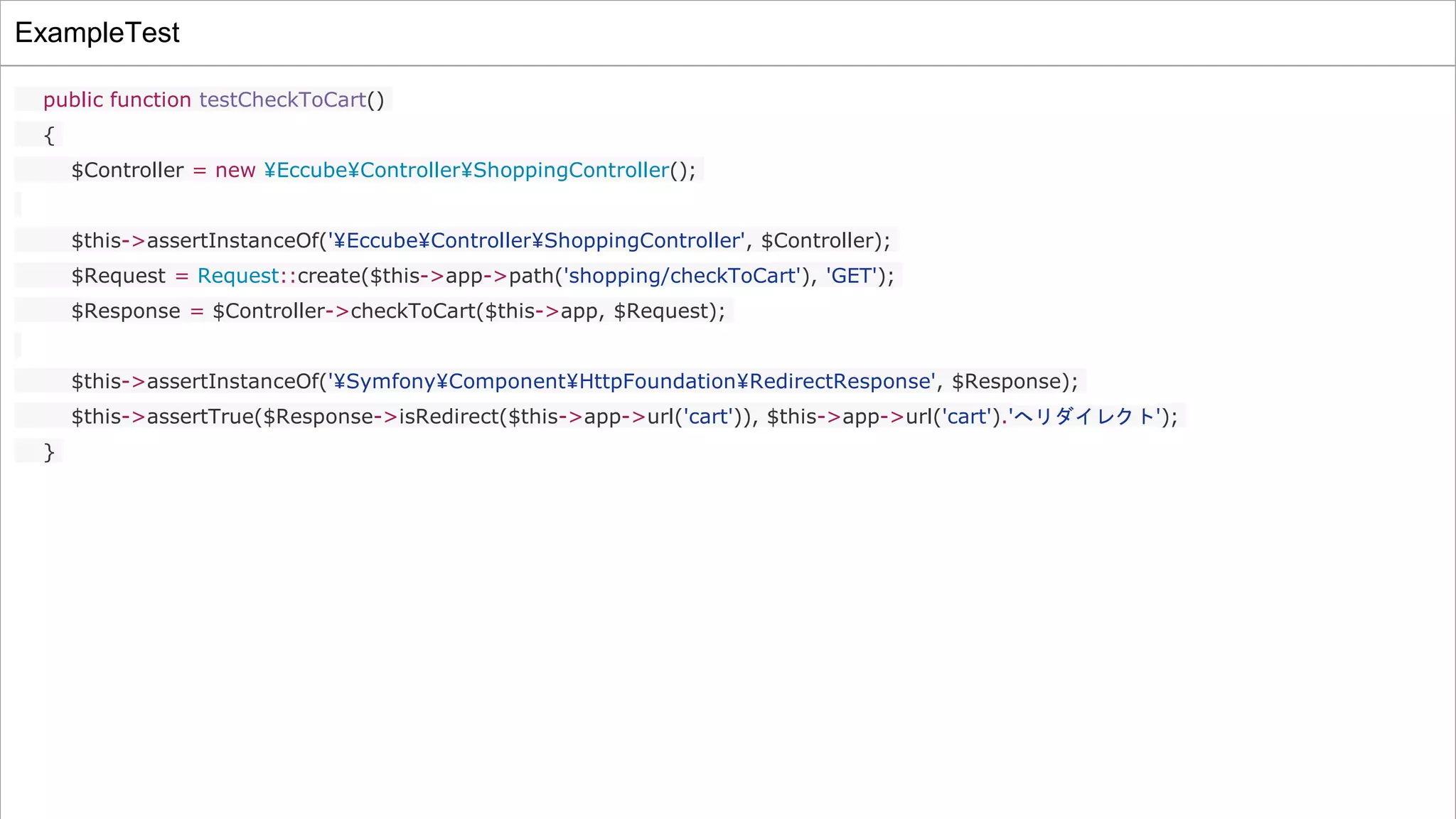
Task: Click ¥Eccube¥Controller¥ShoppingController after the new keyword
Action: pos(466,170)
